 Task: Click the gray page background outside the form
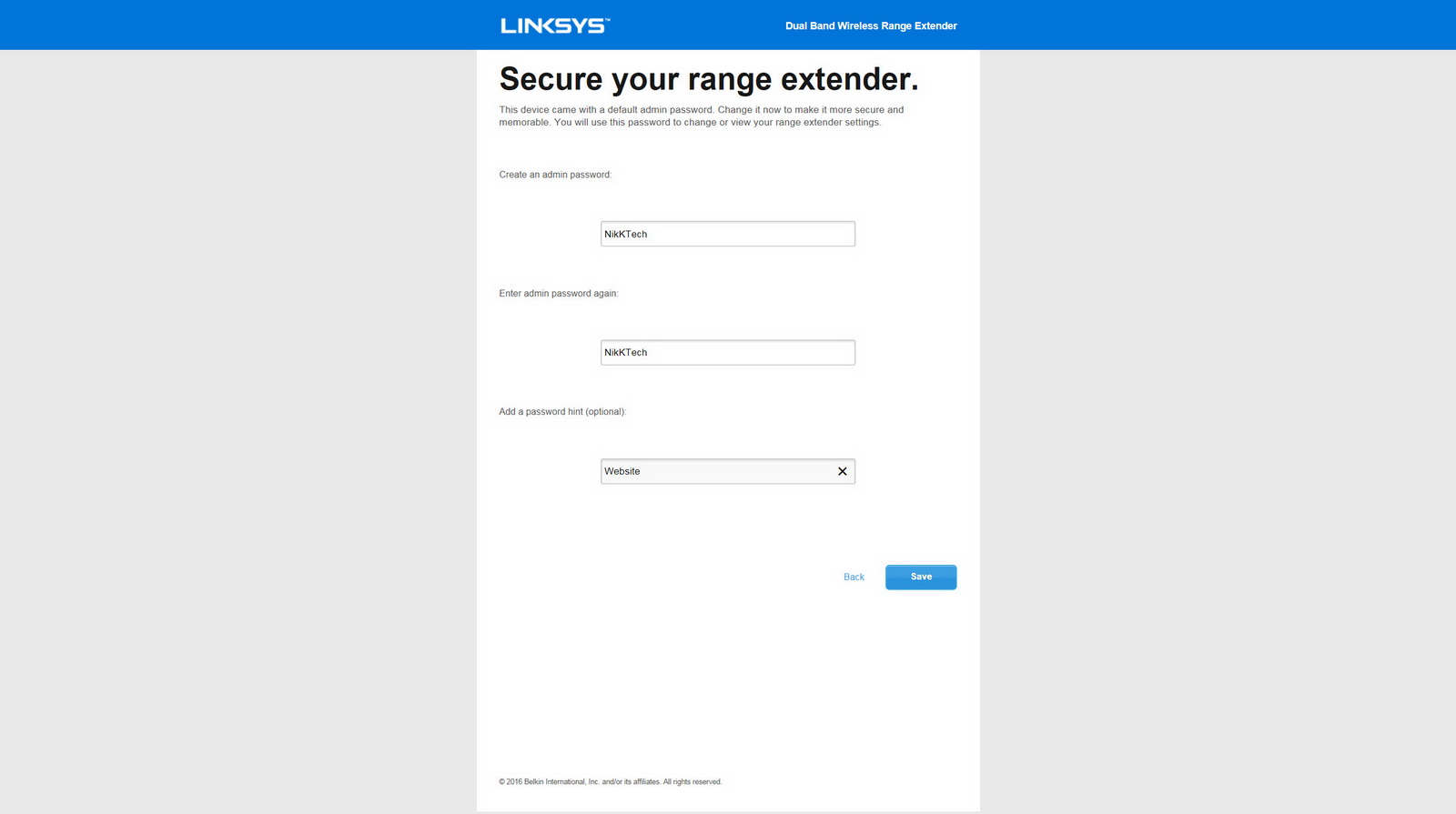tap(237, 409)
